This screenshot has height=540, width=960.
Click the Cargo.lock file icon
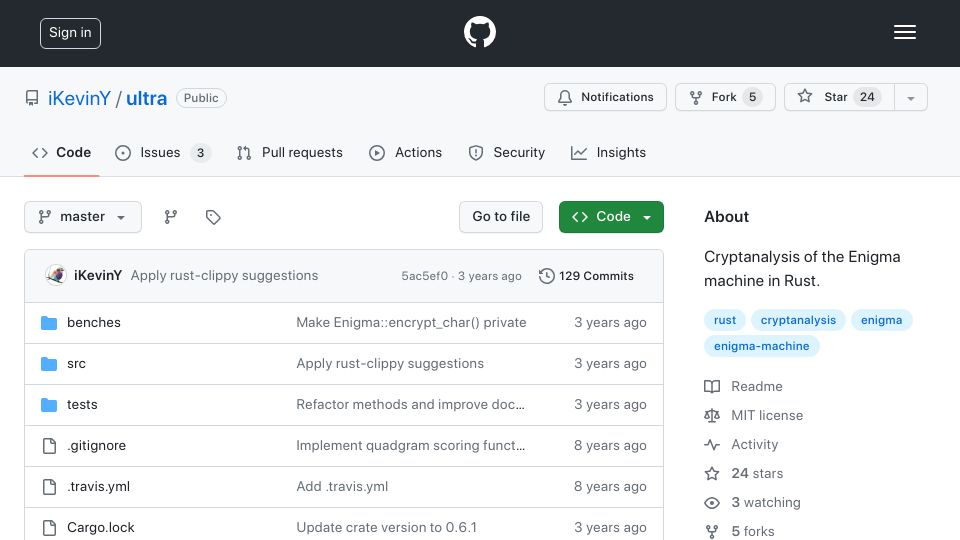tap(50, 528)
